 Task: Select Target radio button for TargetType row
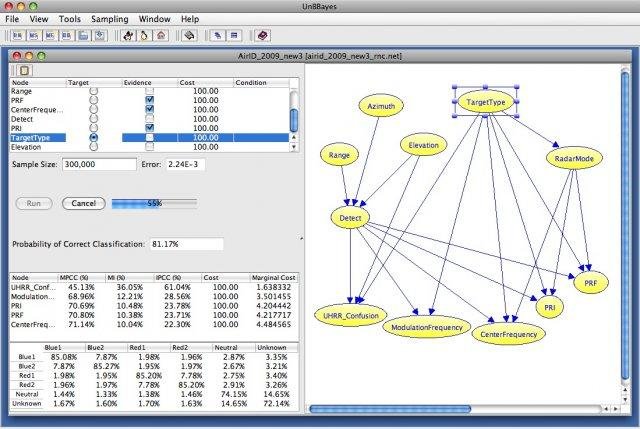tap(93, 138)
